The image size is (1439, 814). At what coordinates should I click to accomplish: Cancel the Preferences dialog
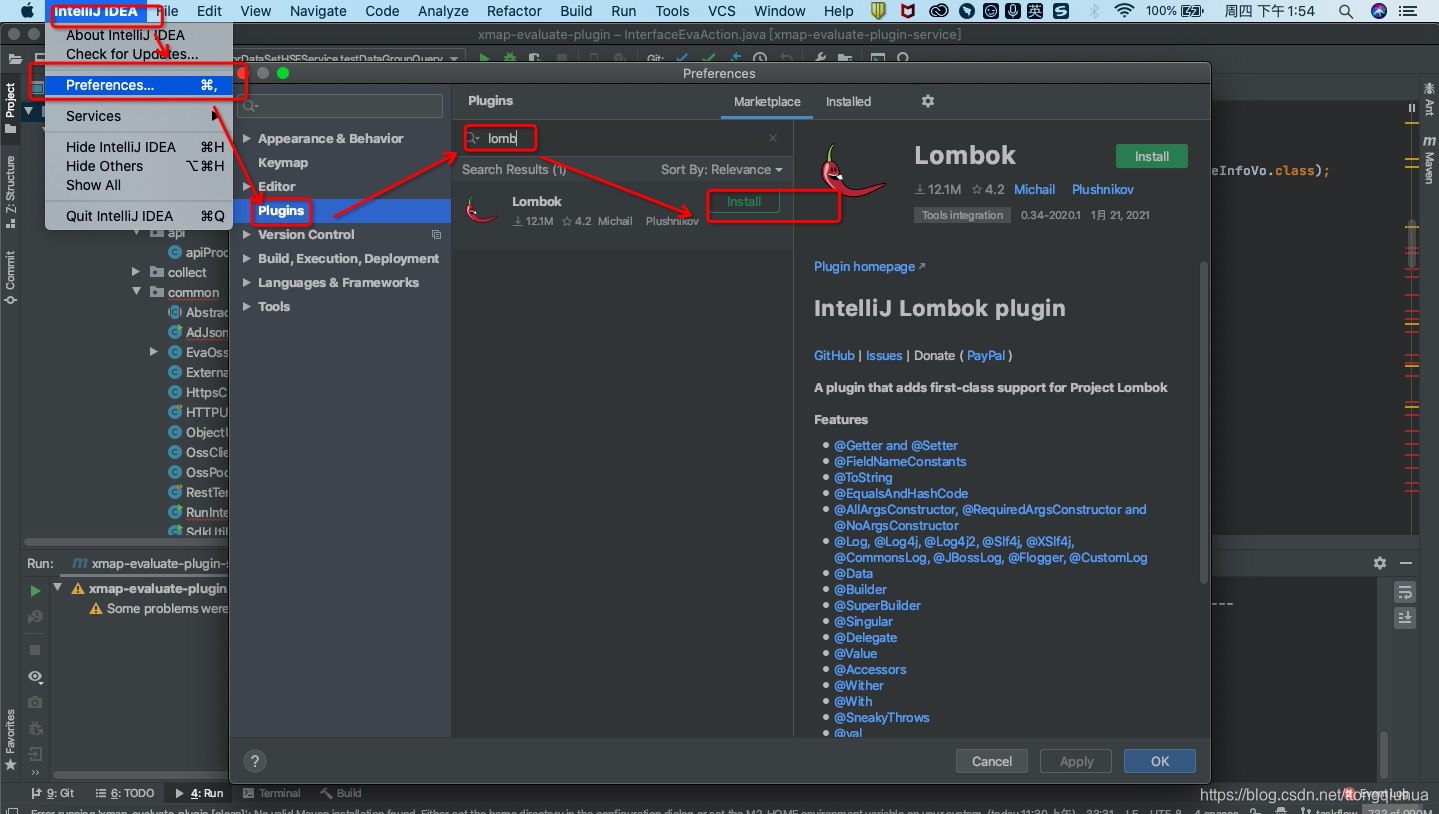[x=992, y=761]
